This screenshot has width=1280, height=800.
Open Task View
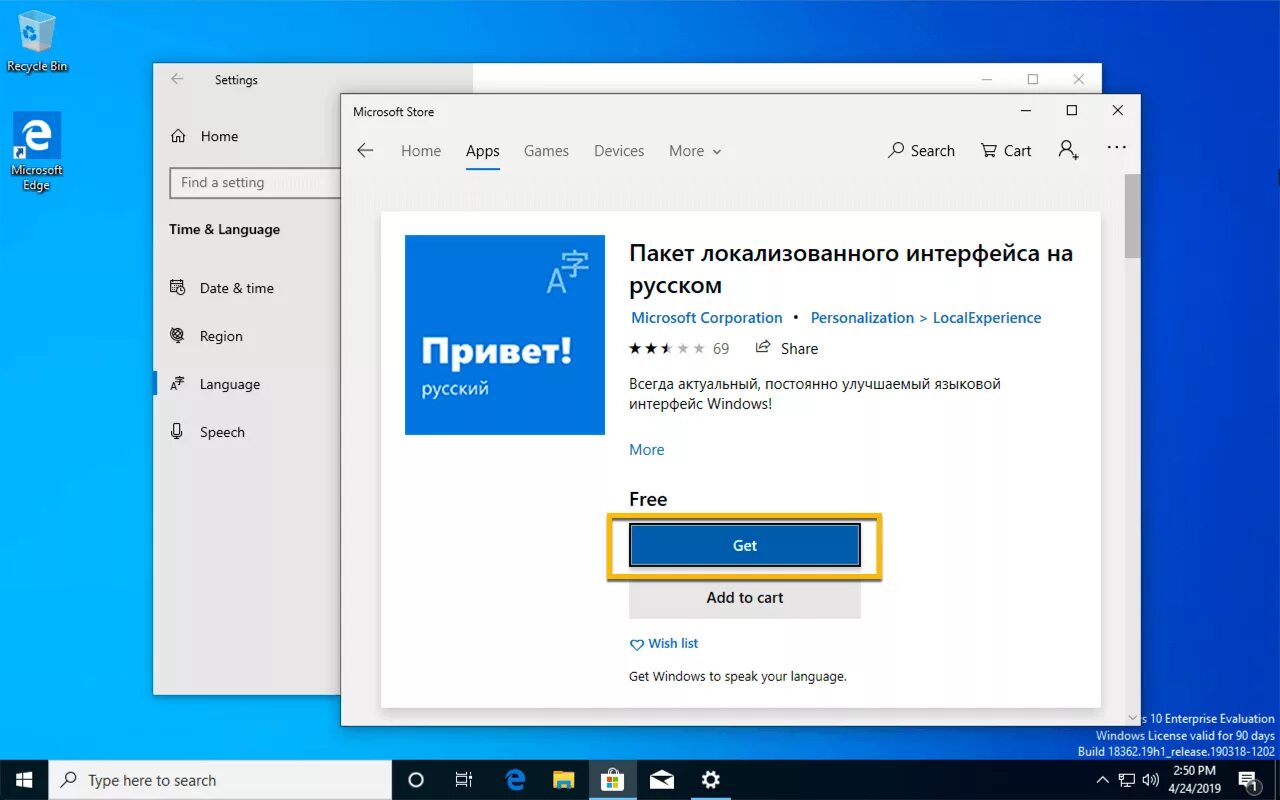[464, 780]
